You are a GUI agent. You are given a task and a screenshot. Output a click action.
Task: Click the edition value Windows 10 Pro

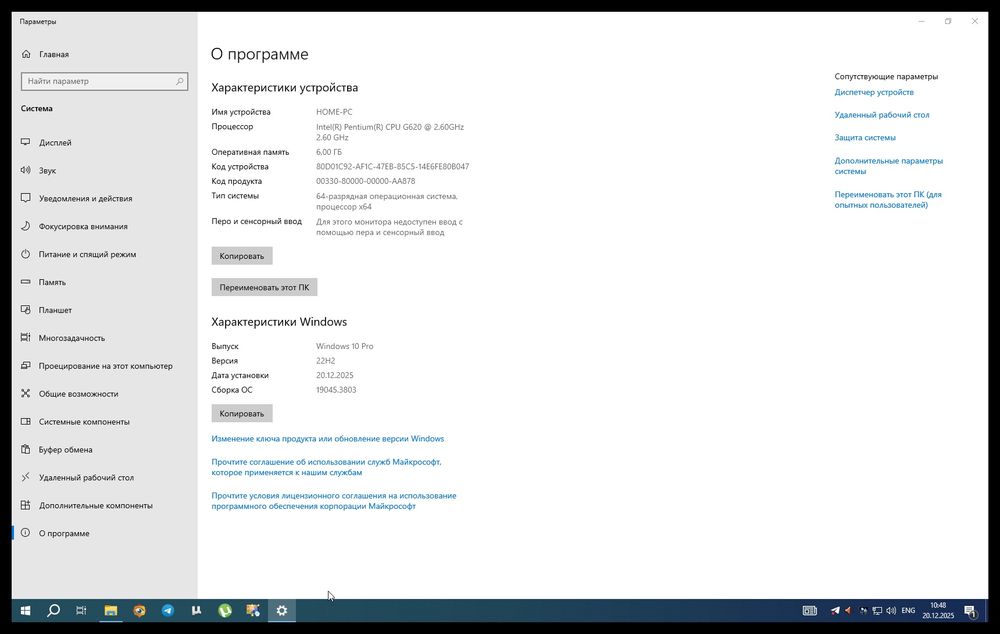[x=345, y=346]
